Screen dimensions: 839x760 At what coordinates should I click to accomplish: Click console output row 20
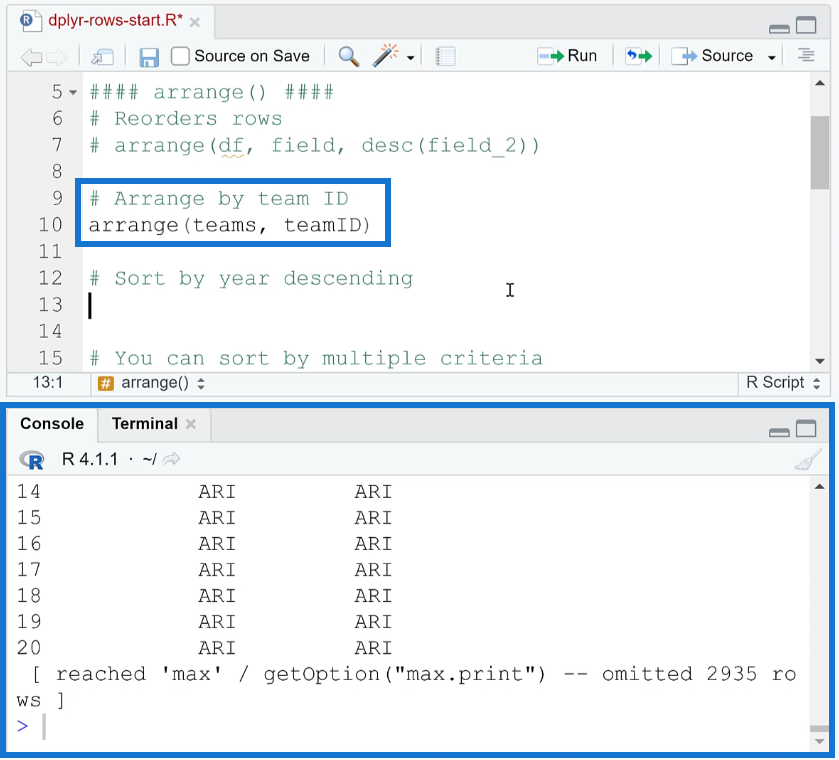click(204, 648)
